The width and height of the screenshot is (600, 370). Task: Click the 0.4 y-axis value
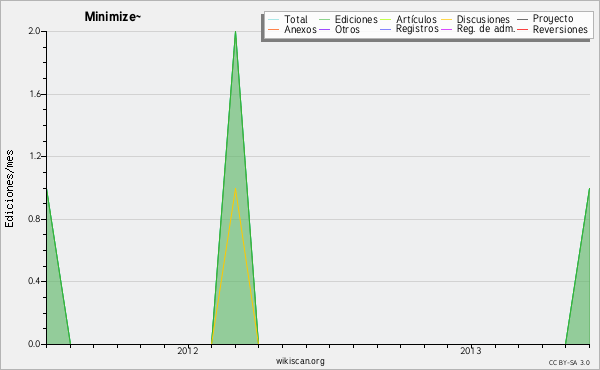[x=34, y=281]
